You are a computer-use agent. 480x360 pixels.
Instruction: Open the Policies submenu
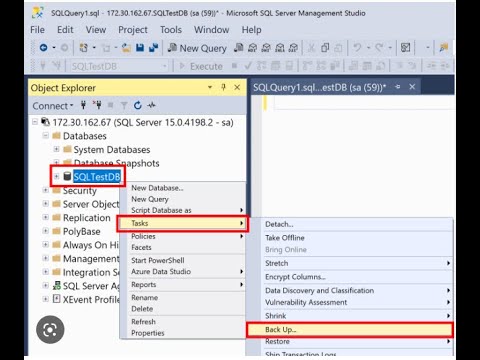187,236
